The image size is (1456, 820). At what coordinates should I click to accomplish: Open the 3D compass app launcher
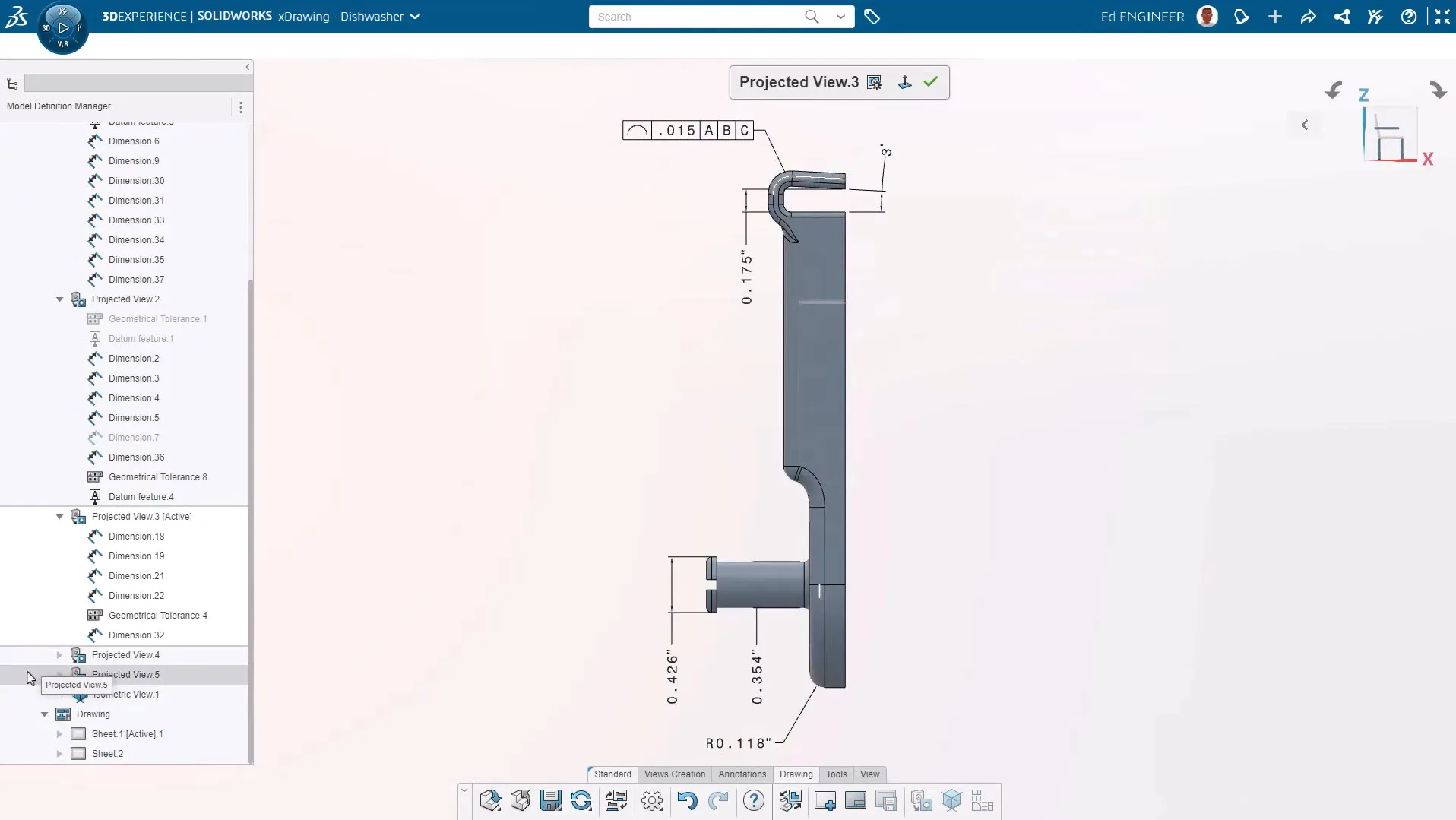click(63, 28)
